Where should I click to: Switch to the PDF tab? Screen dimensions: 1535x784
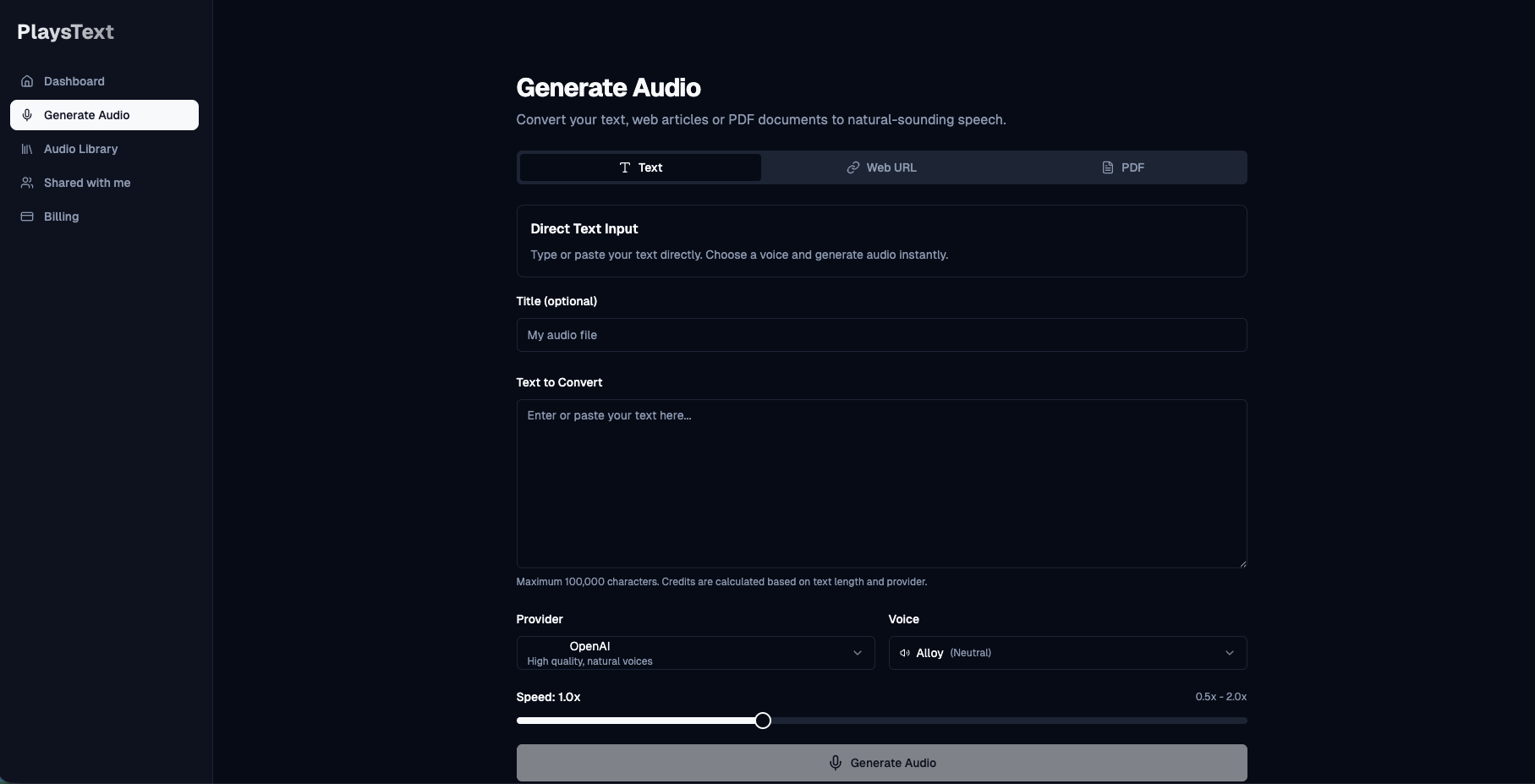pos(1125,167)
